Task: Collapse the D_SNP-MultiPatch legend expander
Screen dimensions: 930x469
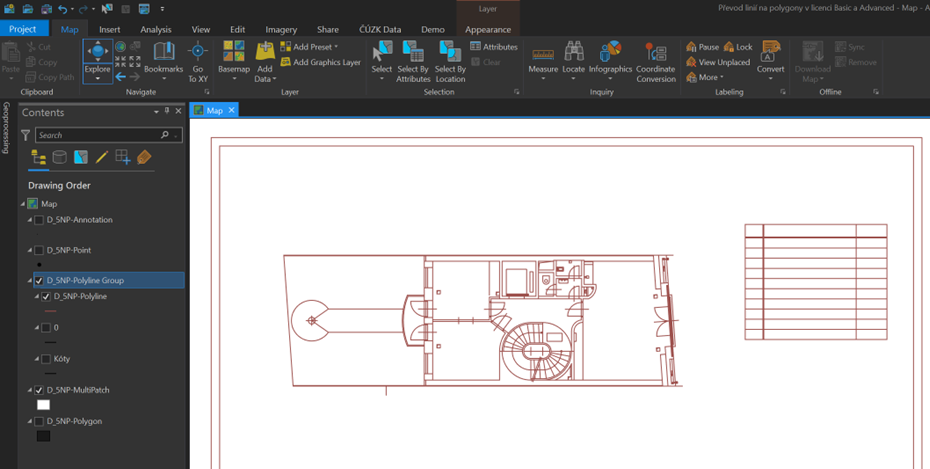Action: 30,390
